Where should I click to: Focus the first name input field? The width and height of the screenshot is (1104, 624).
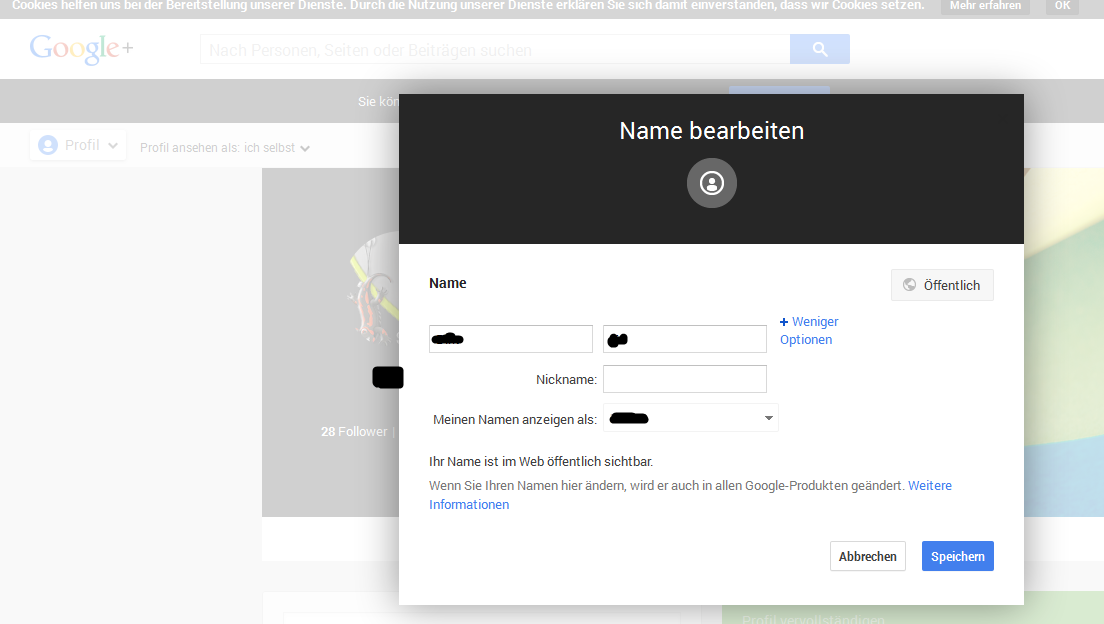click(x=510, y=339)
